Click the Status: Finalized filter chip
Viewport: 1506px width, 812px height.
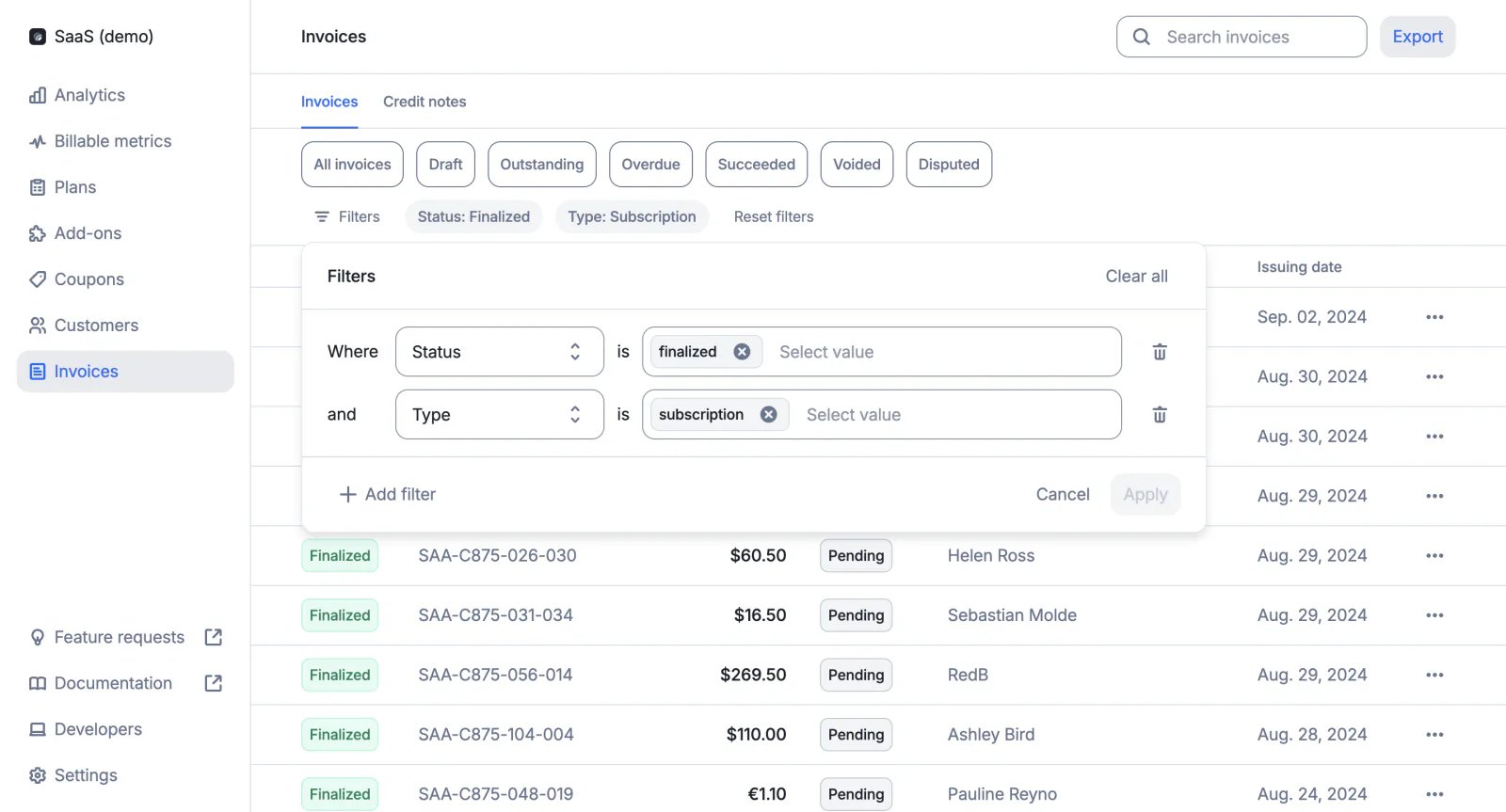point(473,216)
